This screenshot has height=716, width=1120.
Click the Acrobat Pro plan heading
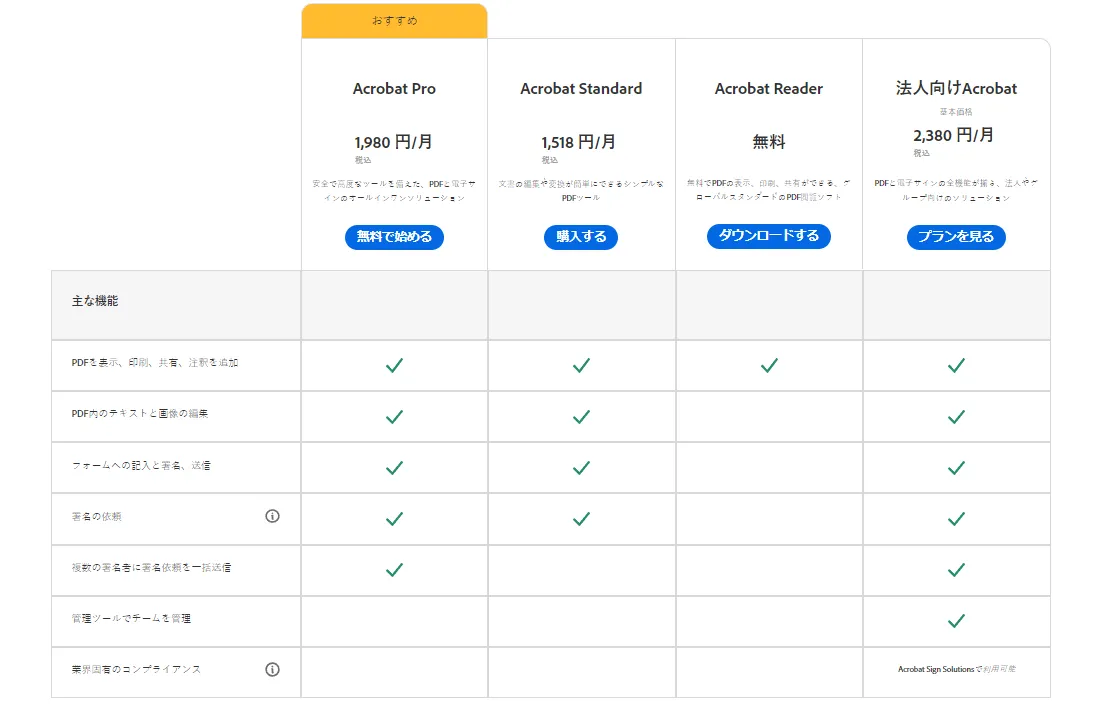click(394, 89)
